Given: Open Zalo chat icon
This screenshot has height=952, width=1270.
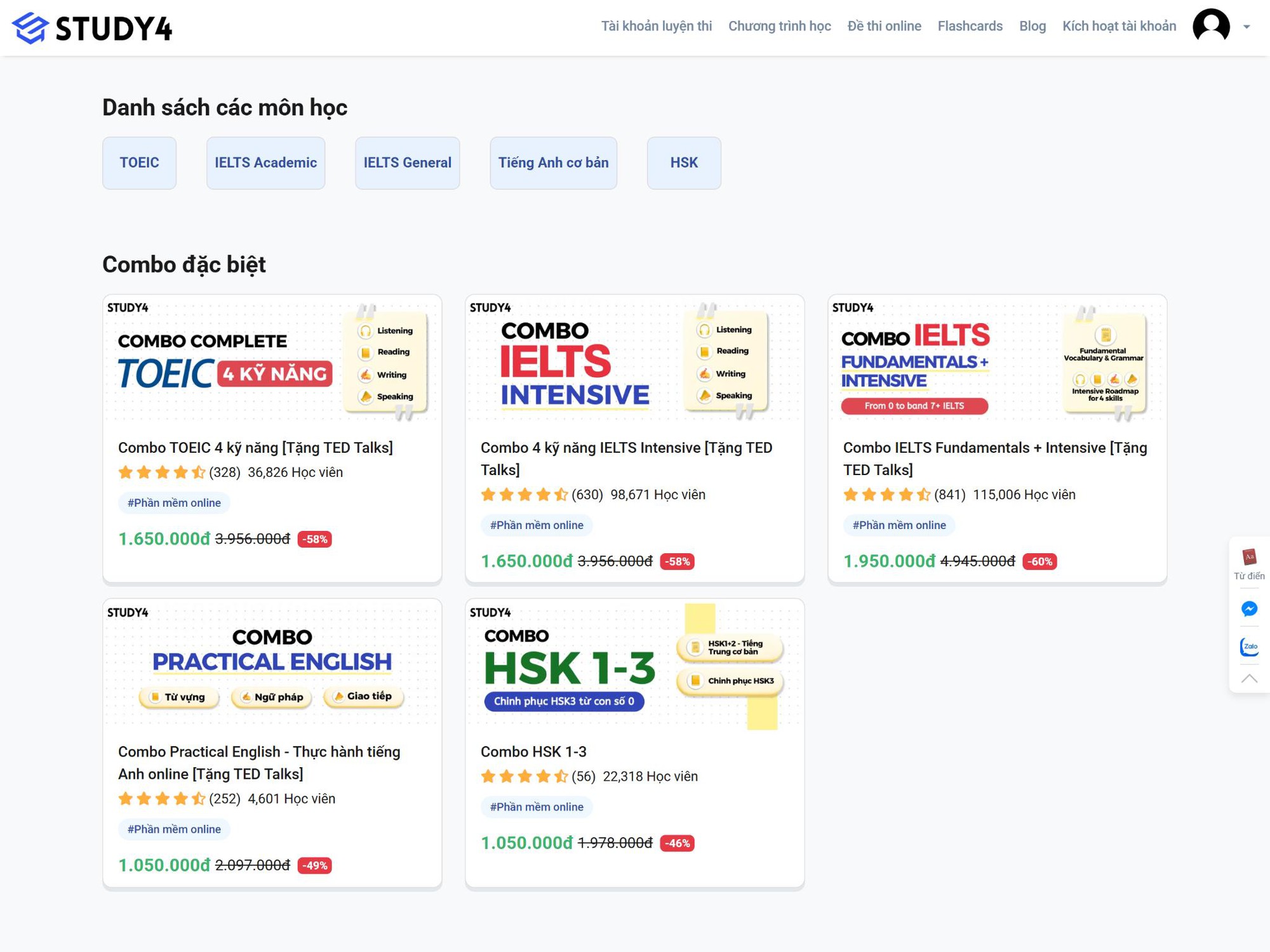Looking at the screenshot, I should [x=1248, y=647].
